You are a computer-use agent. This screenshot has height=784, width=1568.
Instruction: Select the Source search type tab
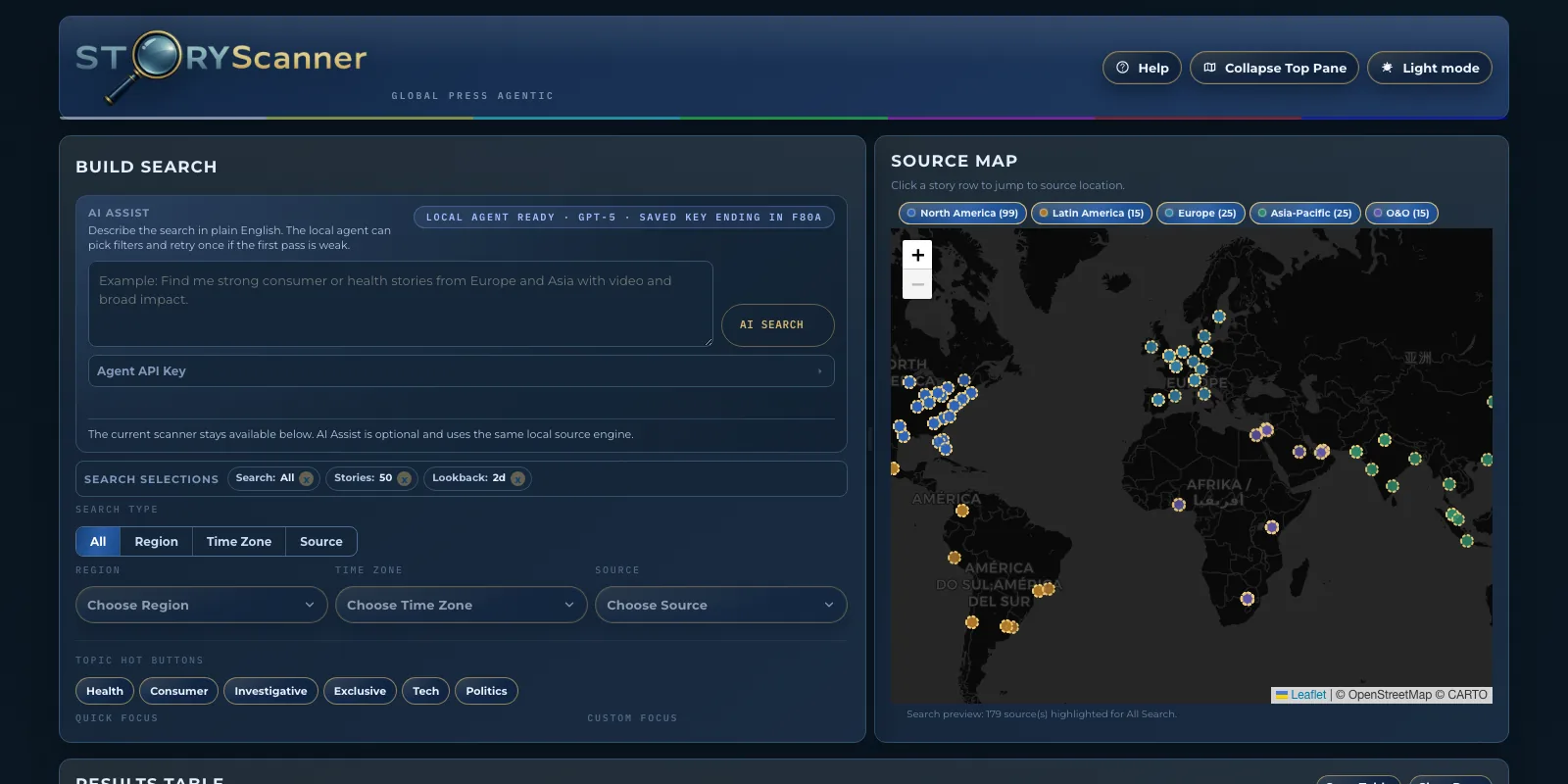(x=321, y=542)
